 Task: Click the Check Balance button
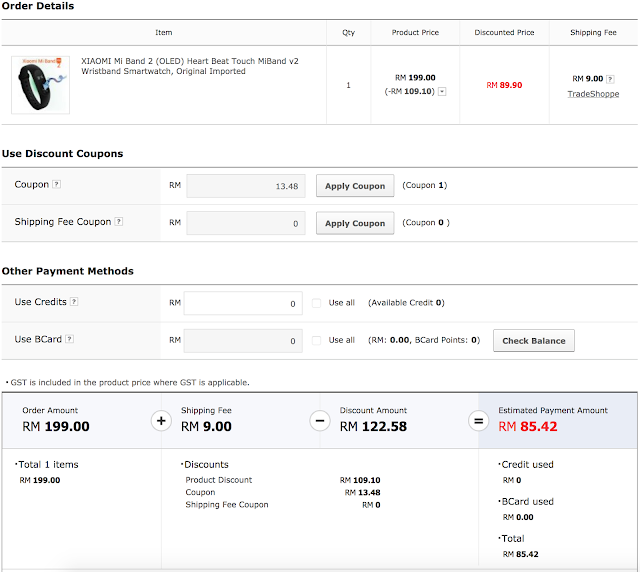(x=533, y=341)
